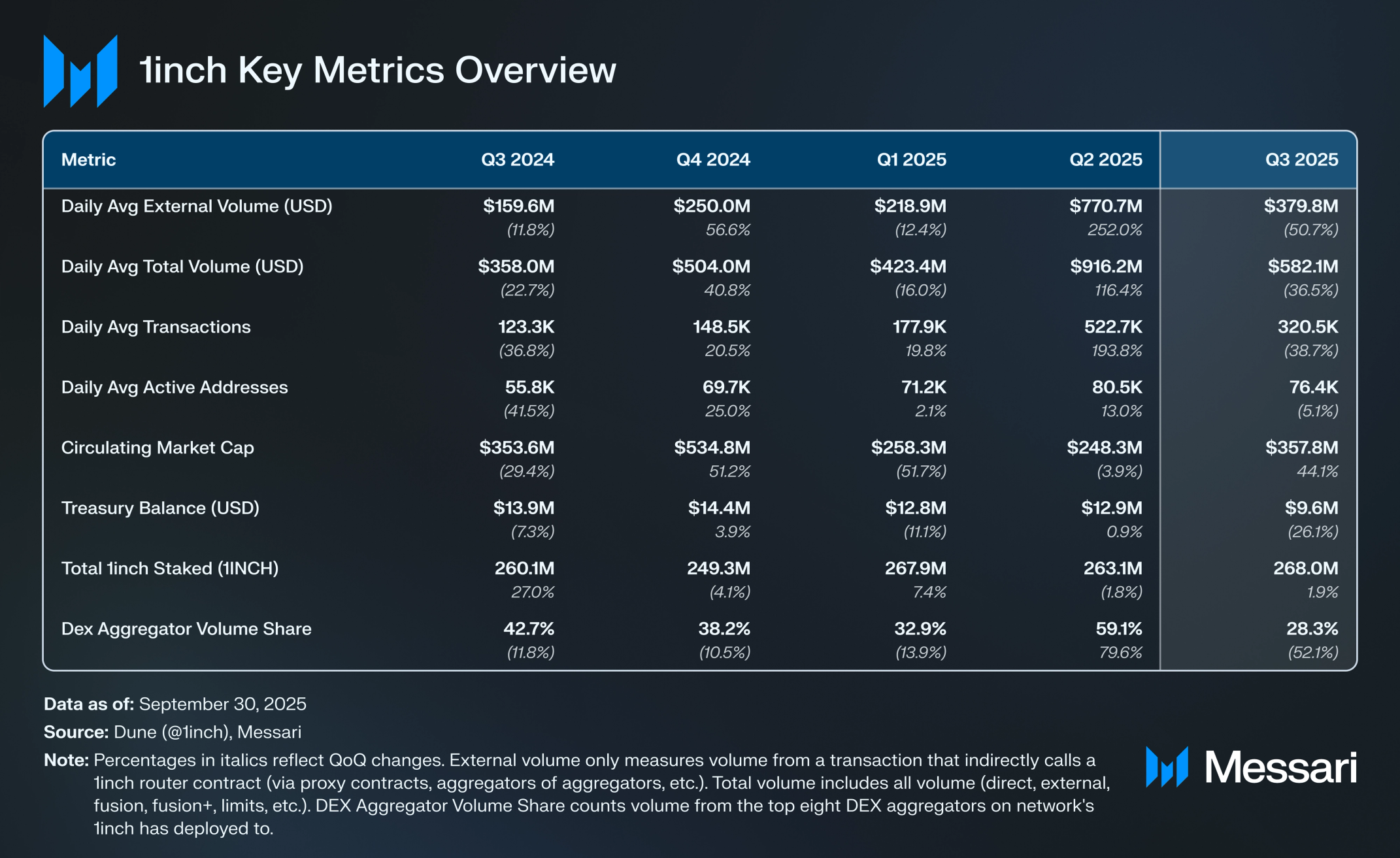
Task: Click the Messari logo icon bottom-right
Action: click(1167, 767)
